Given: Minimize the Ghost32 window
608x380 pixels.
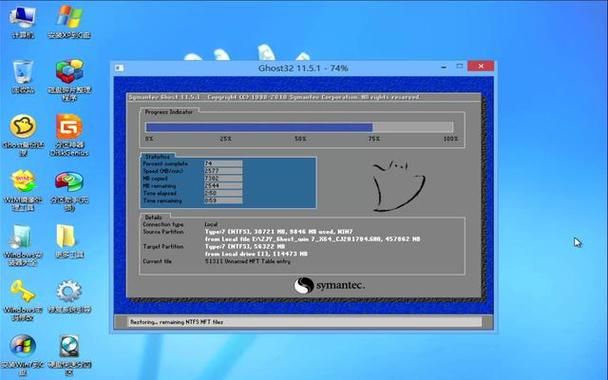Looking at the screenshot, I should 444,67.
